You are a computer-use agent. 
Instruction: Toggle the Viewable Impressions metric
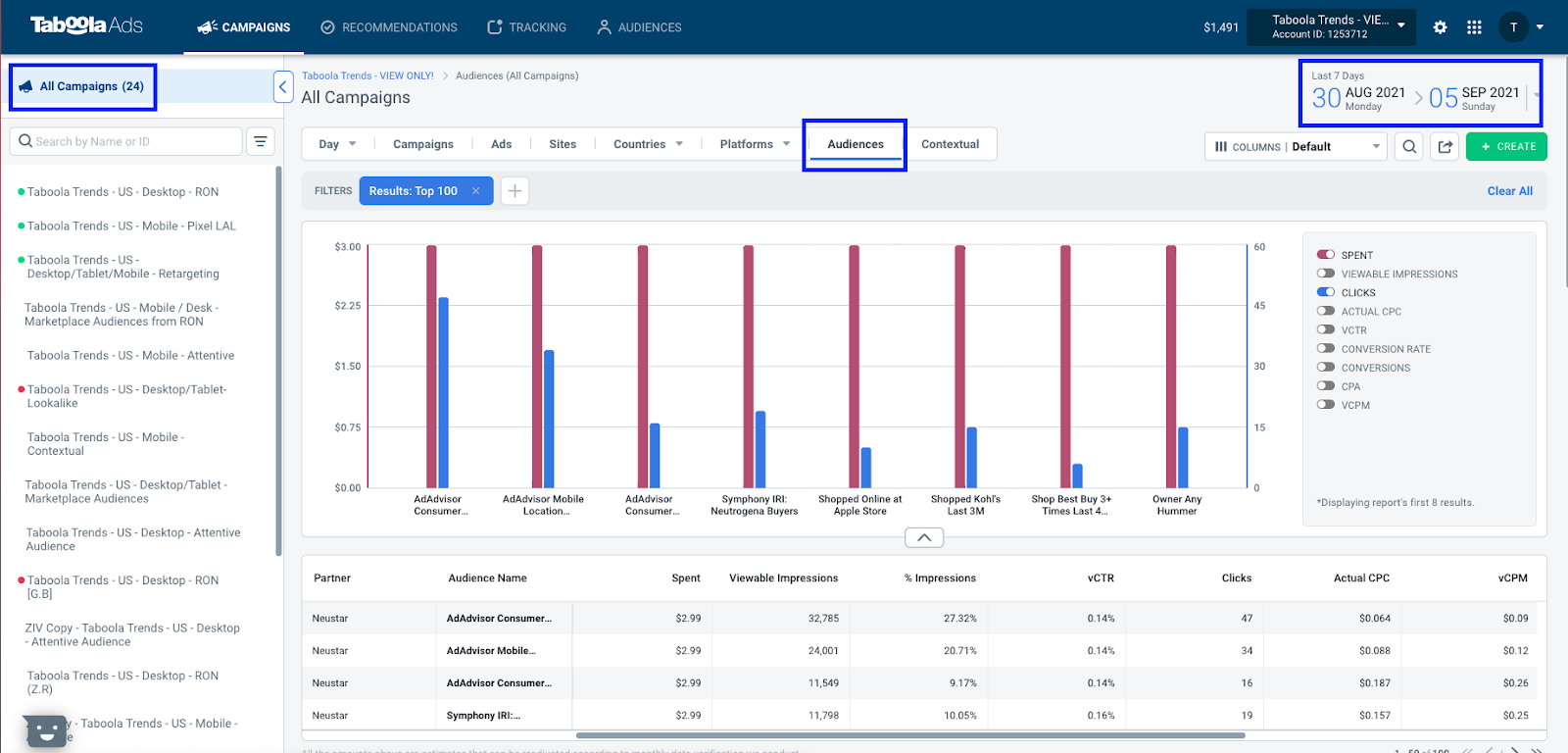pos(1326,274)
